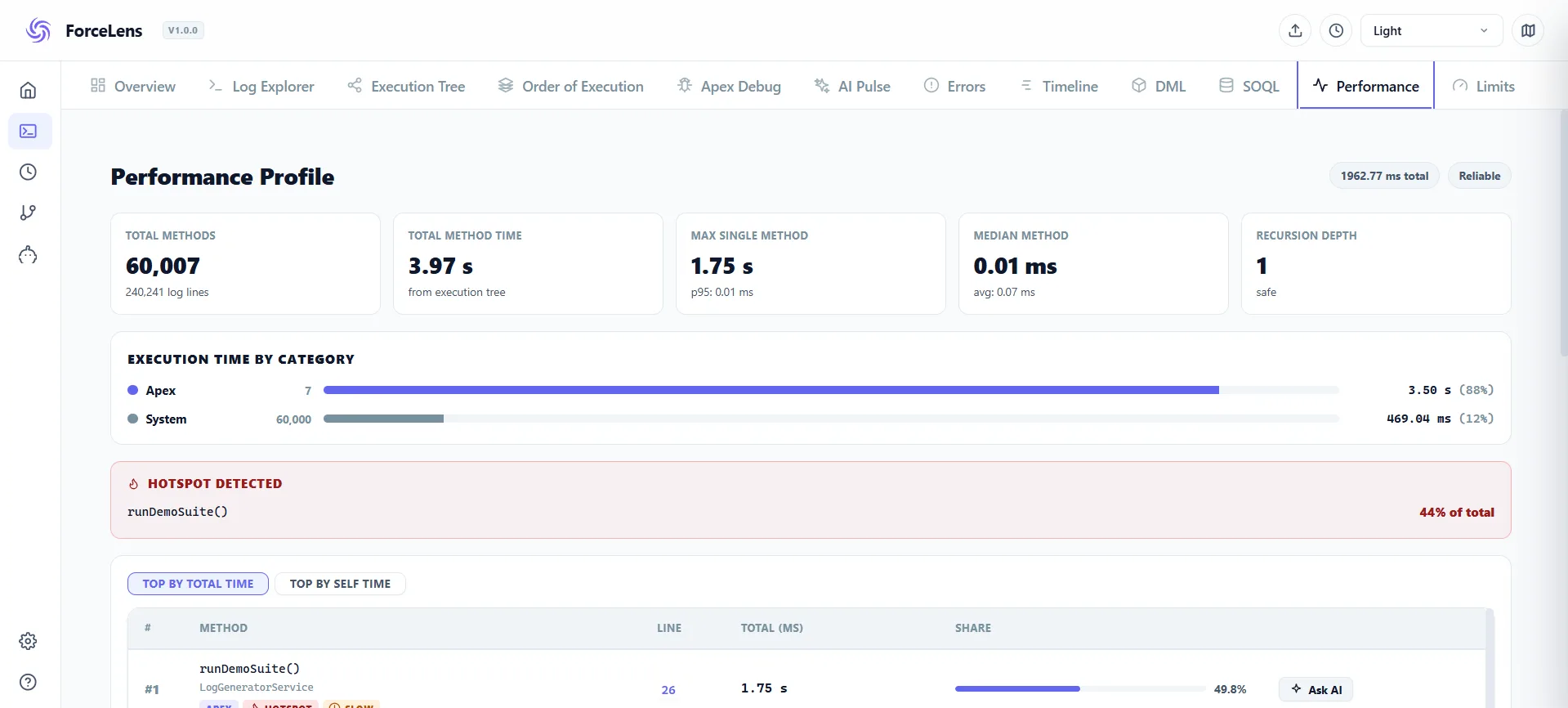The height and width of the screenshot is (708, 1568).
Task: Open settings gear in the sidebar
Action: point(28,641)
